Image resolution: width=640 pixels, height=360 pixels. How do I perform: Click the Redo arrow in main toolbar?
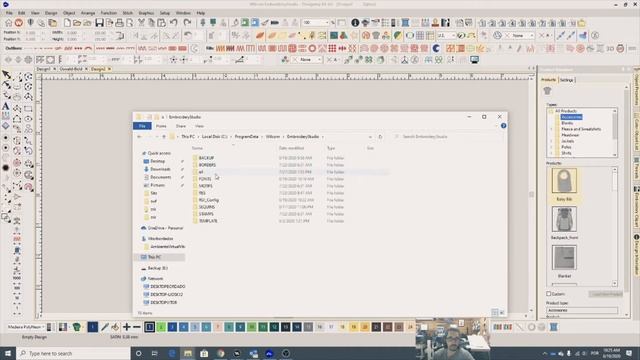coord(187,22)
